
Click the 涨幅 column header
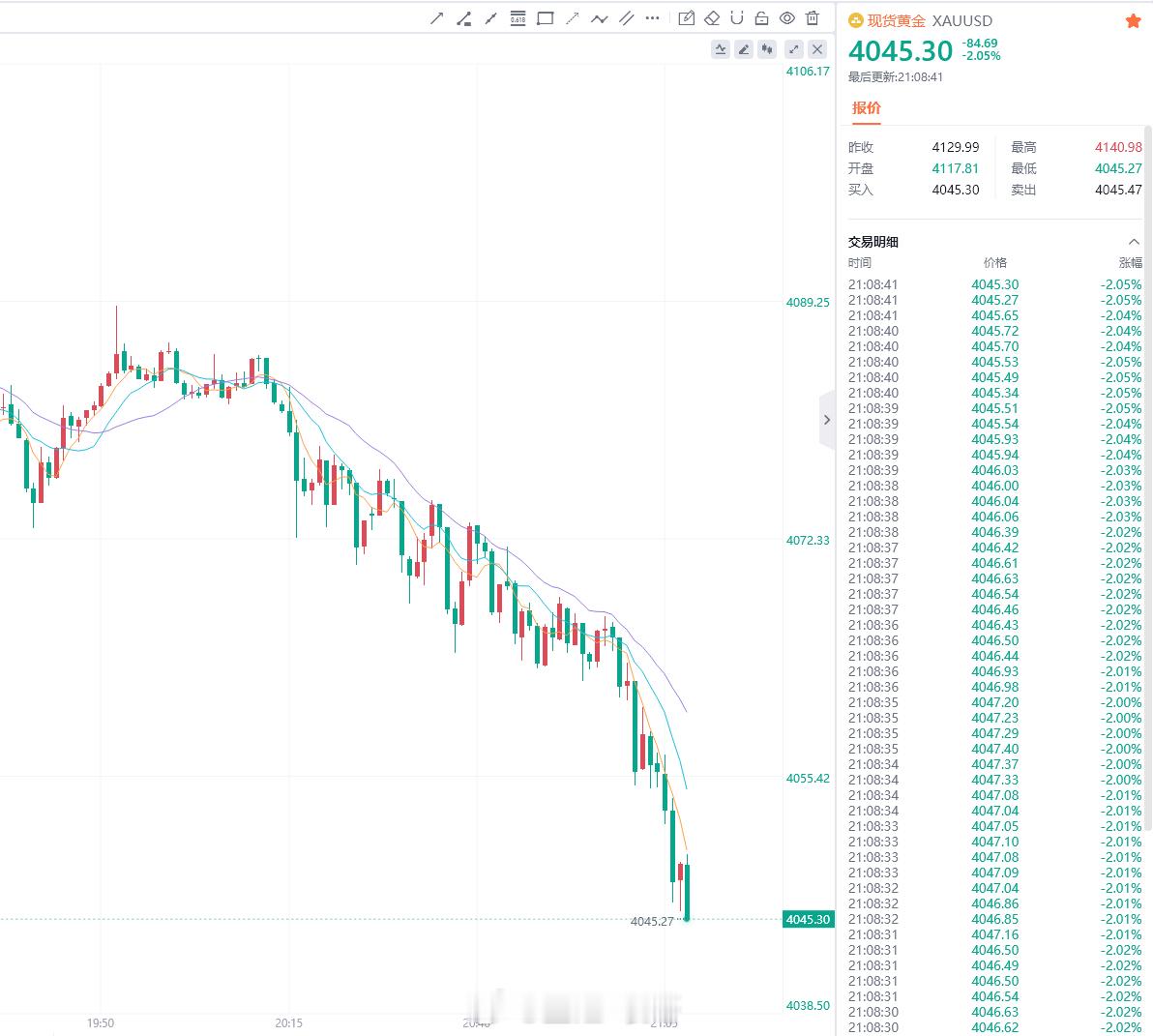[x=1130, y=262]
